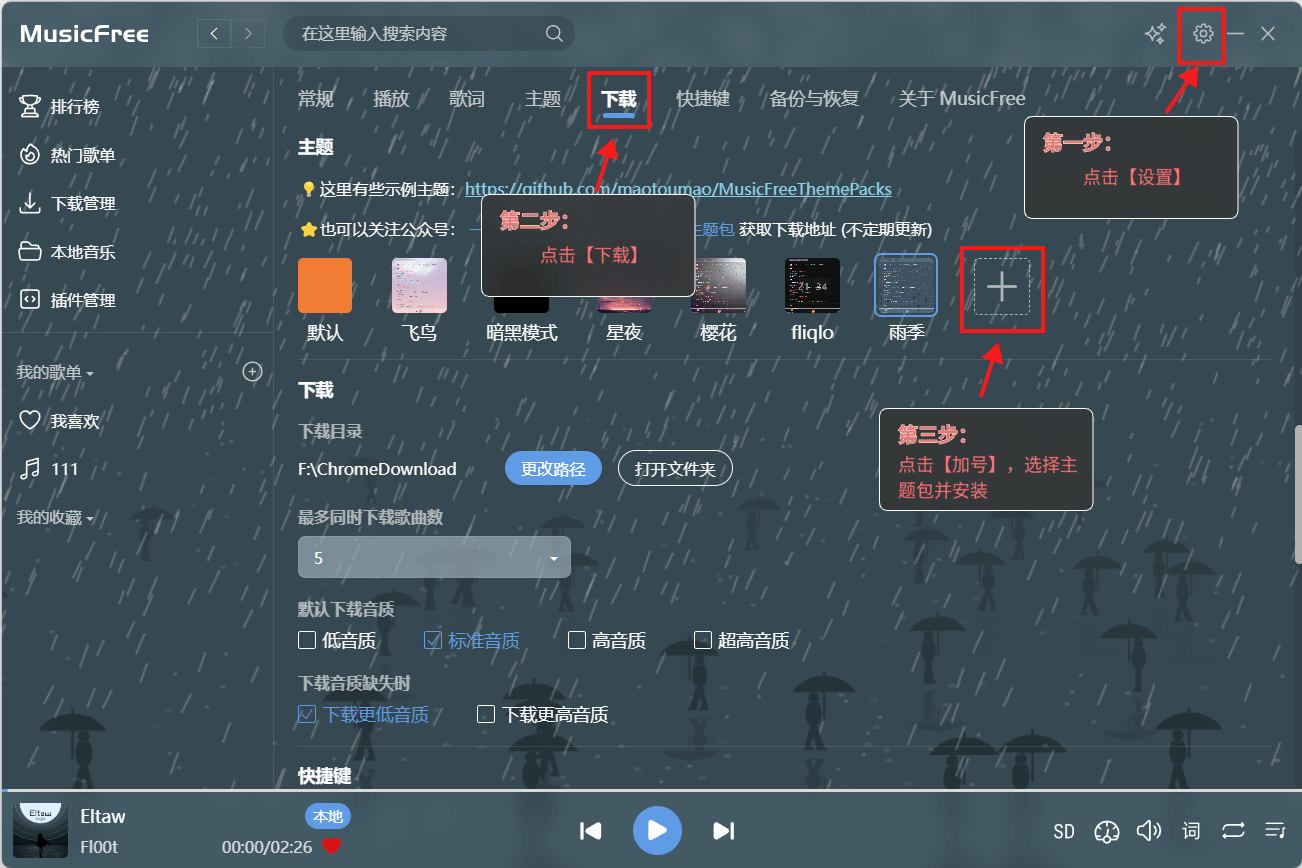The height and width of the screenshot is (868, 1302).
Task: Click the Eltaw album cover
Action: click(x=40, y=830)
